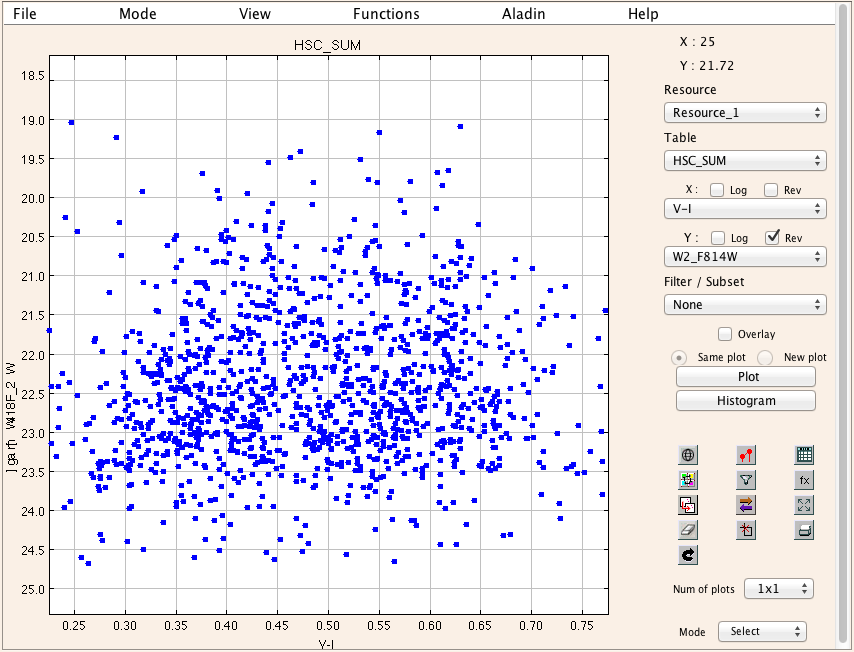Click the eraser icon
The width and height of the screenshot is (854, 652).
tap(688, 530)
